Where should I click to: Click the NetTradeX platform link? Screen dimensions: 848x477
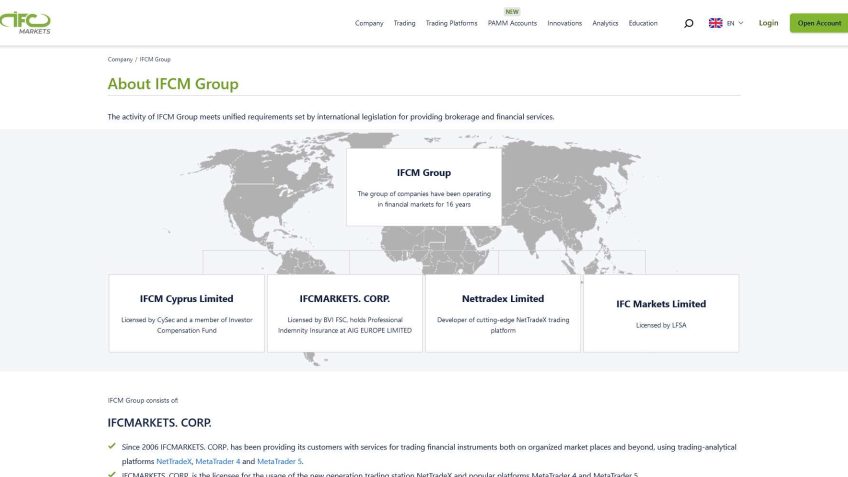pyautogui.click(x=173, y=461)
